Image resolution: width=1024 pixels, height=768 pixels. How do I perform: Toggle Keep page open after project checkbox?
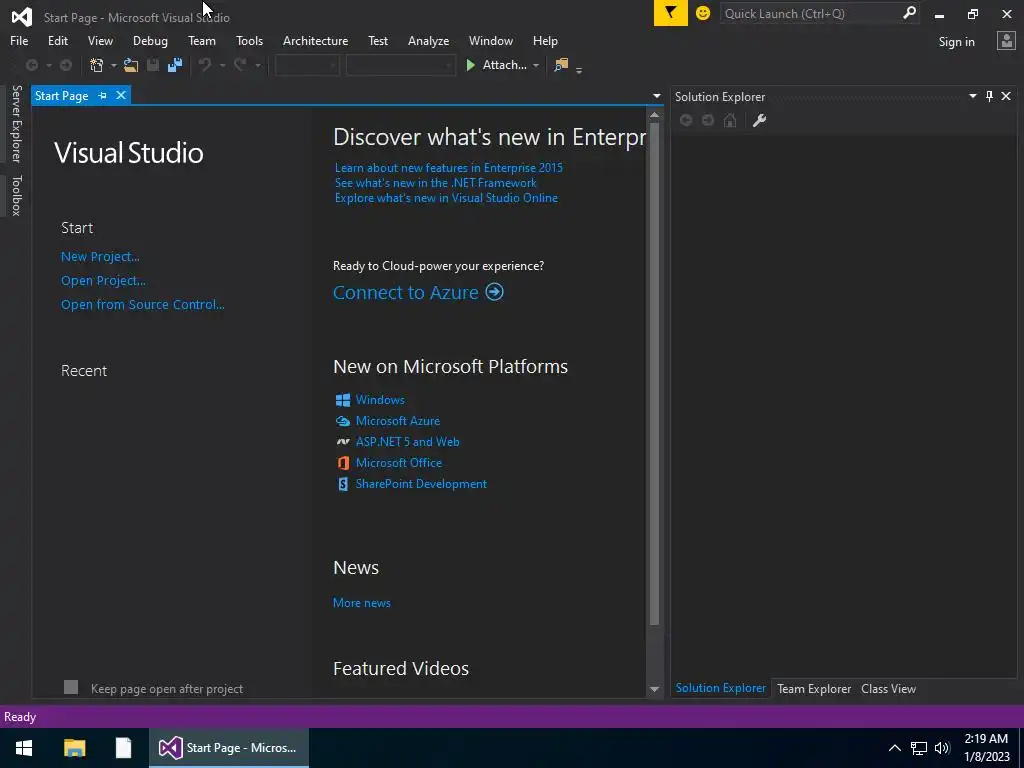click(x=71, y=687)
